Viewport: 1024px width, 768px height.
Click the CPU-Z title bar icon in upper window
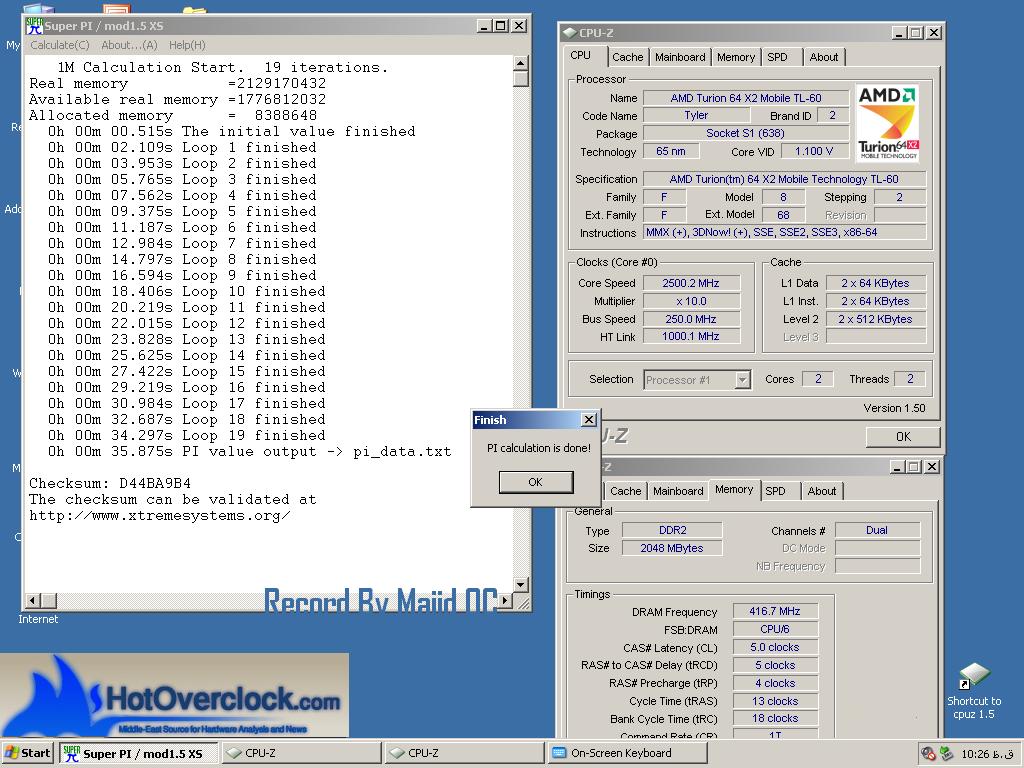pos(569,33)
